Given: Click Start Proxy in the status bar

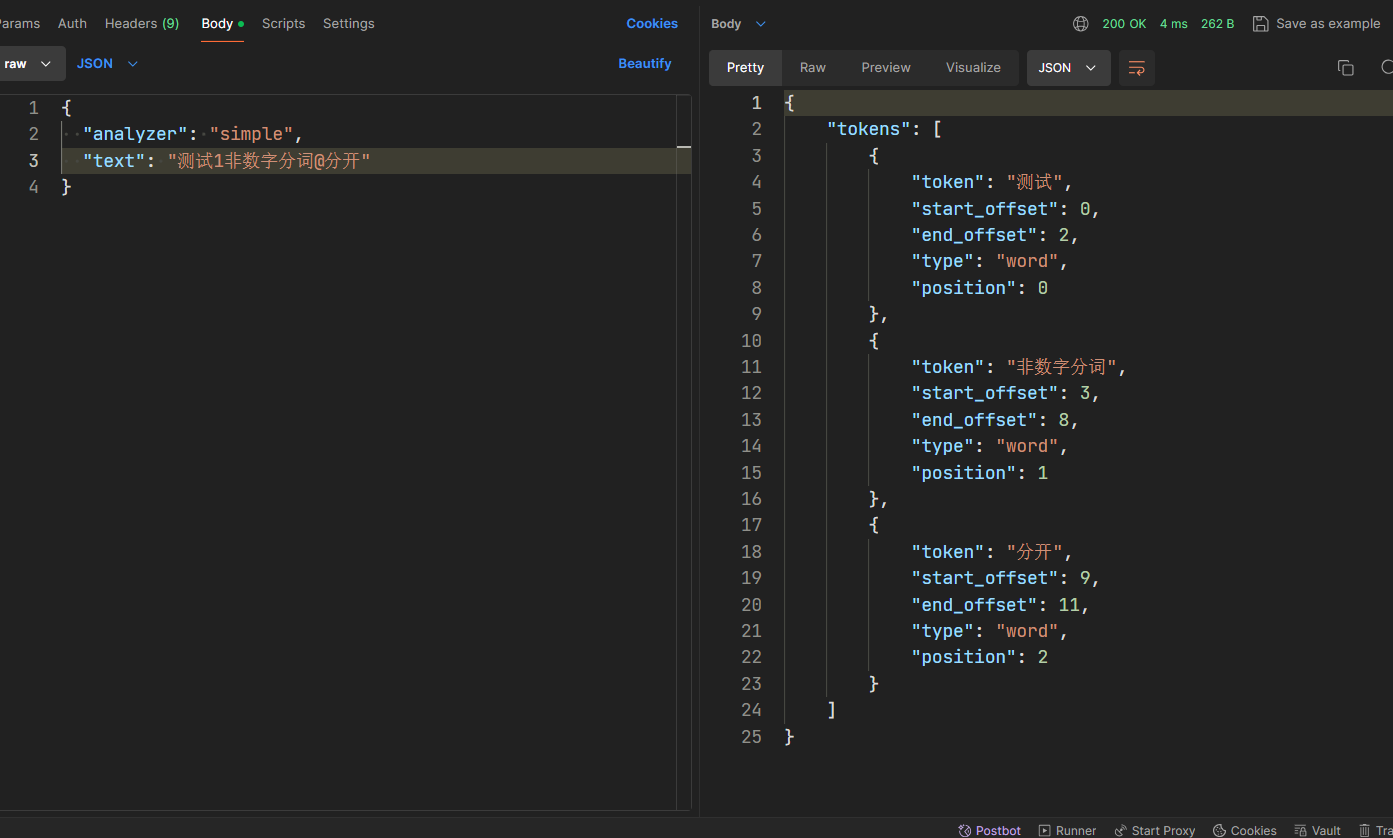Looking at the screenshot, I should tap(1154, 830).
